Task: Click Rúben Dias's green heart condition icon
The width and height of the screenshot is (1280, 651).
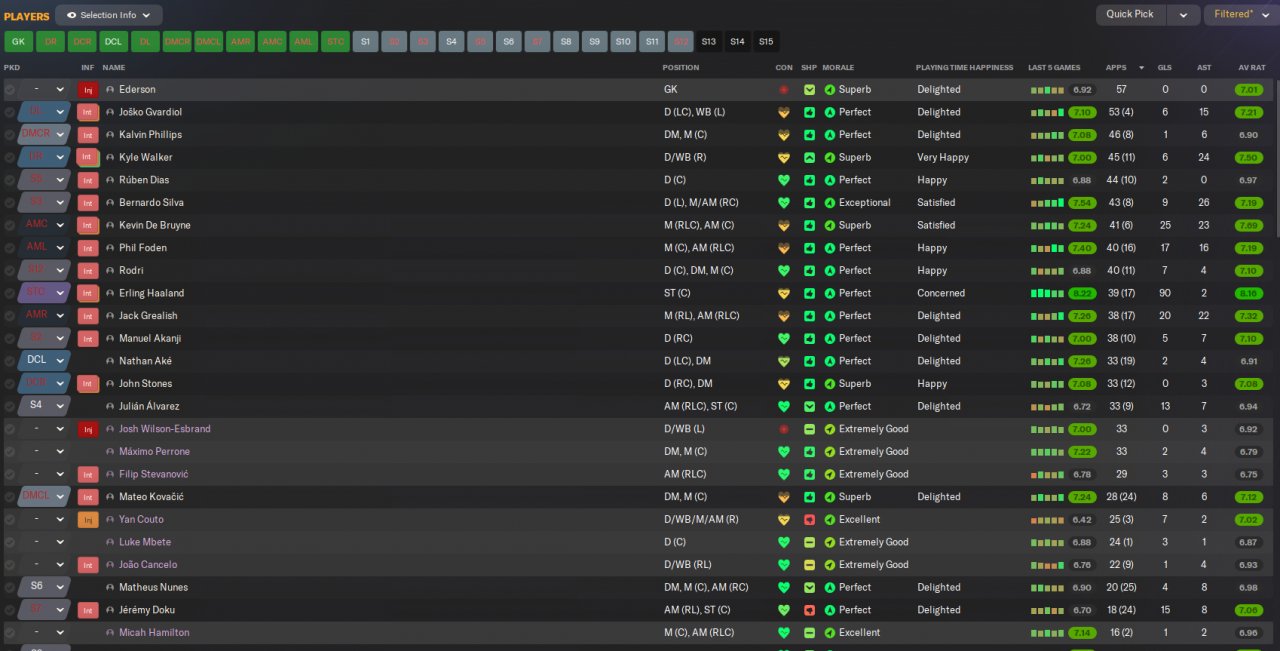Action: [783, 180]
